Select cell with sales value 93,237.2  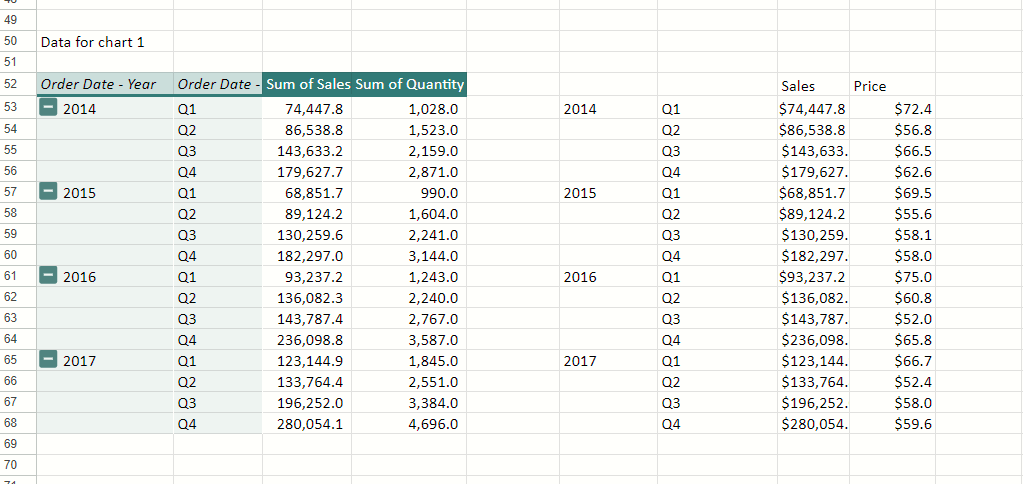tap(307, 277)
